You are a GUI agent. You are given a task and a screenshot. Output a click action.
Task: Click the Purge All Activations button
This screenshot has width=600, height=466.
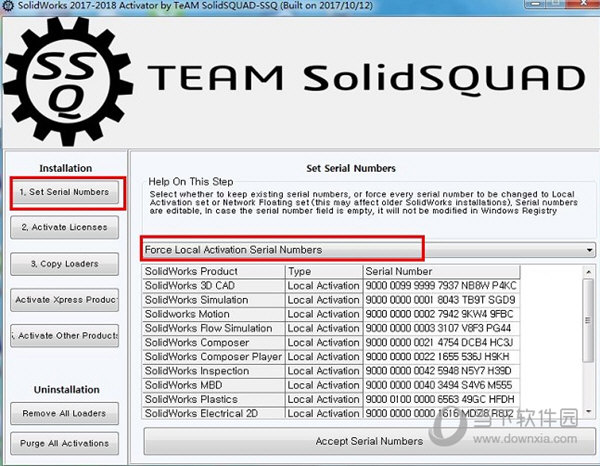point(64,443)
